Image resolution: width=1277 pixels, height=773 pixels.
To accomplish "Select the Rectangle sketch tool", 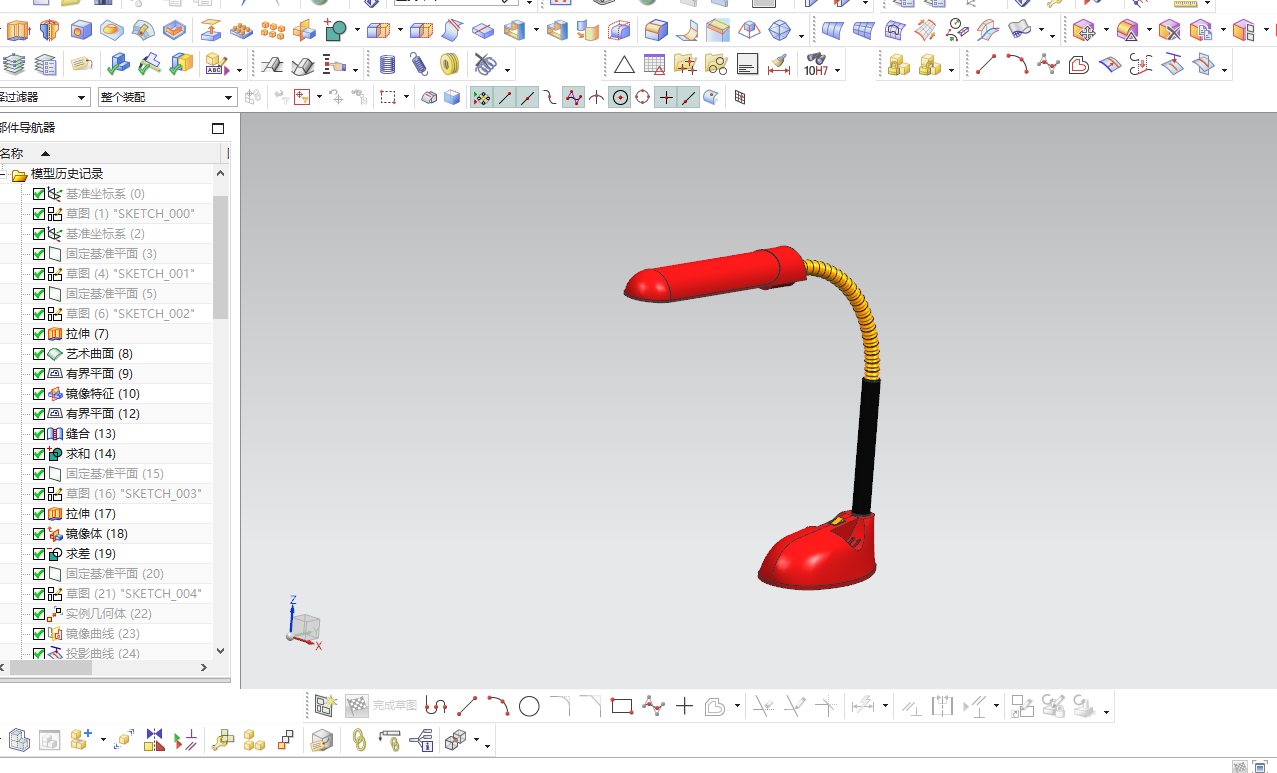I will tap(622, 706).
